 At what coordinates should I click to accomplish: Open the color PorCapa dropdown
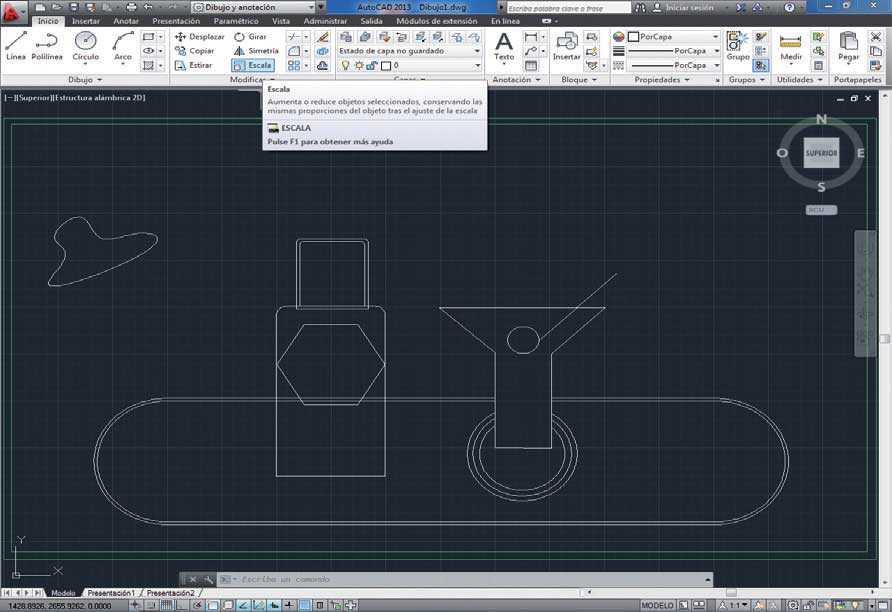point(674,36)
